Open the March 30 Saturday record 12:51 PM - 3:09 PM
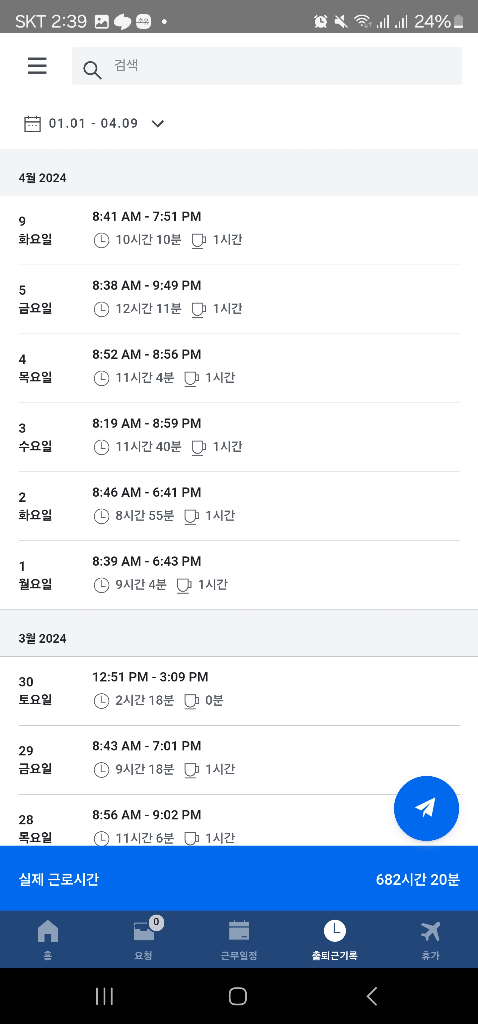The image size is (478, 1024). pos(239,691)
